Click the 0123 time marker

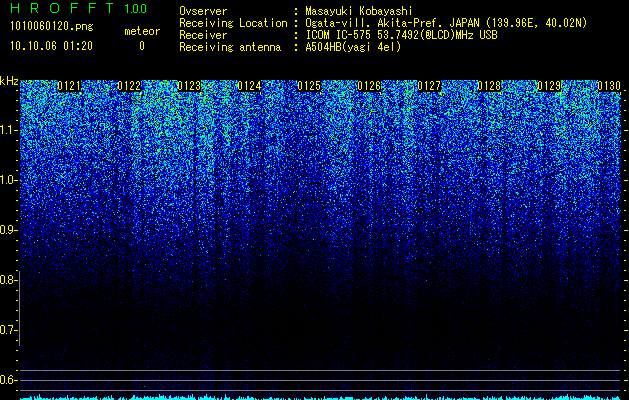189,86
